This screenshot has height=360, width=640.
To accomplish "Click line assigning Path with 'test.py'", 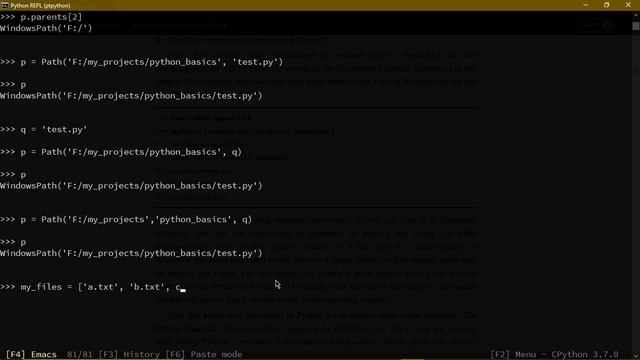I will click(142, 62).
